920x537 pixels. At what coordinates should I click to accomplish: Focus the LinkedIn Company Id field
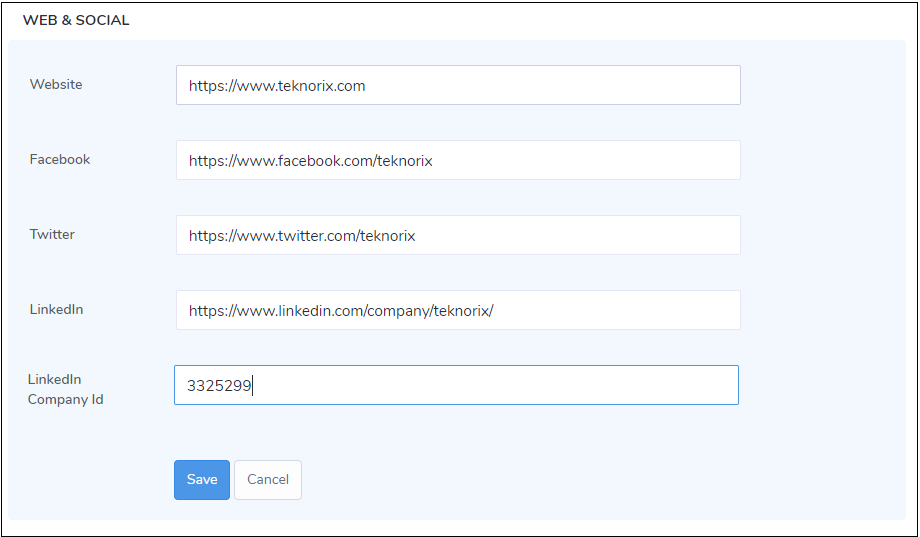coord(456,385)
